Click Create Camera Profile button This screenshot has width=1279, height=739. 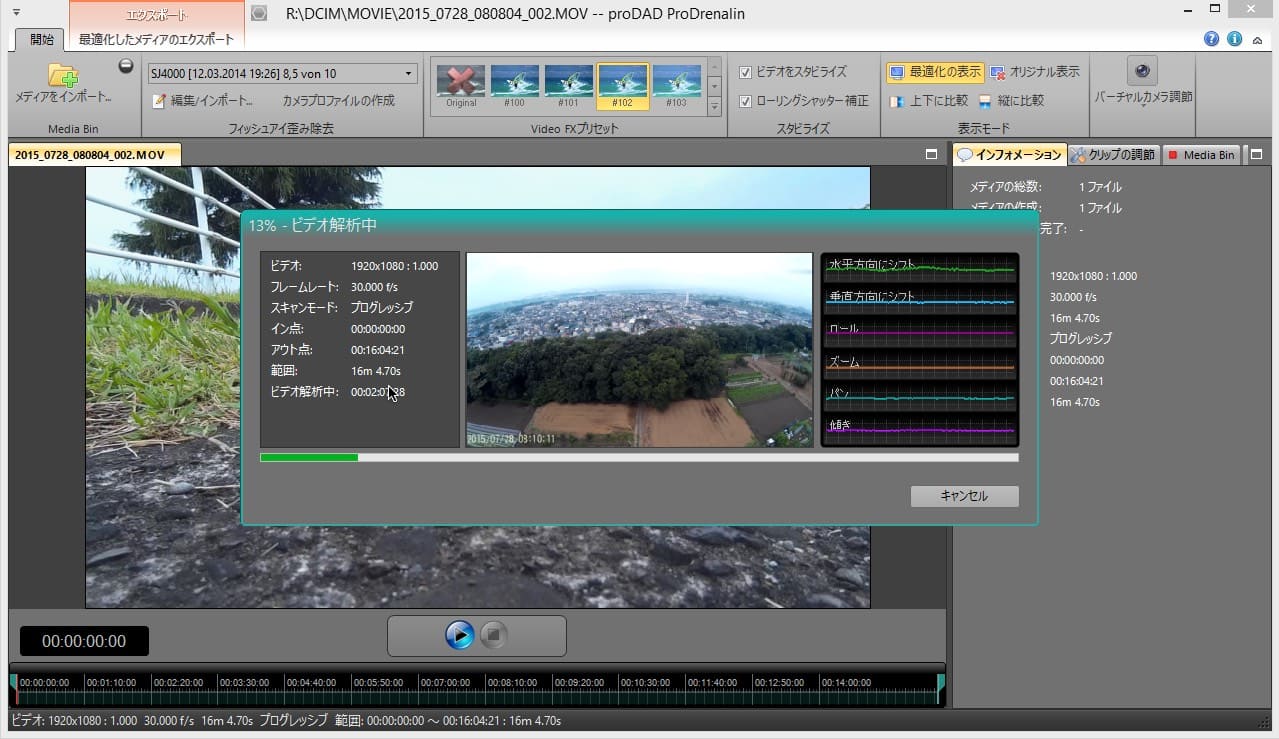point(338,101)
